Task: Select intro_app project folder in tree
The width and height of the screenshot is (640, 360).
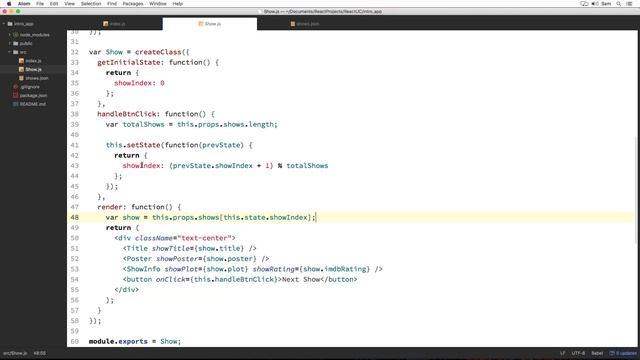Action: 24,24
